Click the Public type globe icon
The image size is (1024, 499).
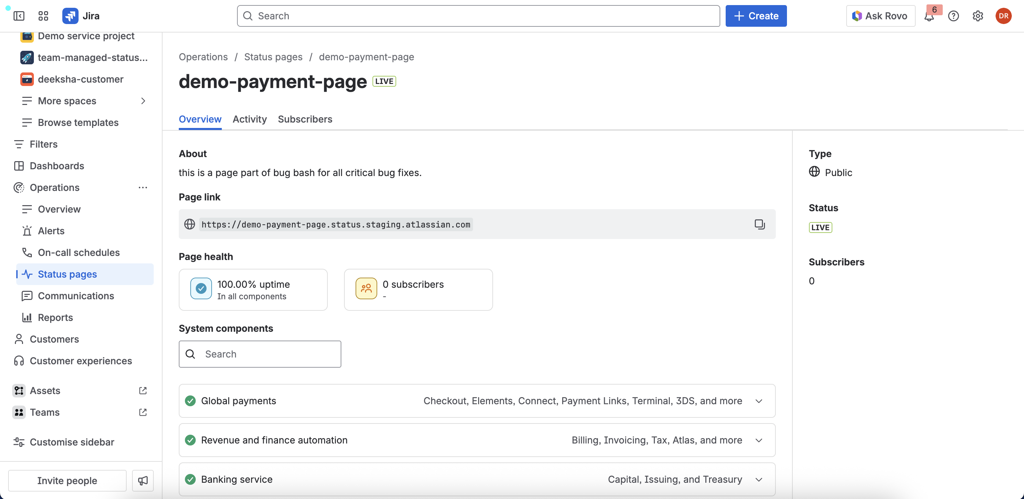(x=814, y=172)
